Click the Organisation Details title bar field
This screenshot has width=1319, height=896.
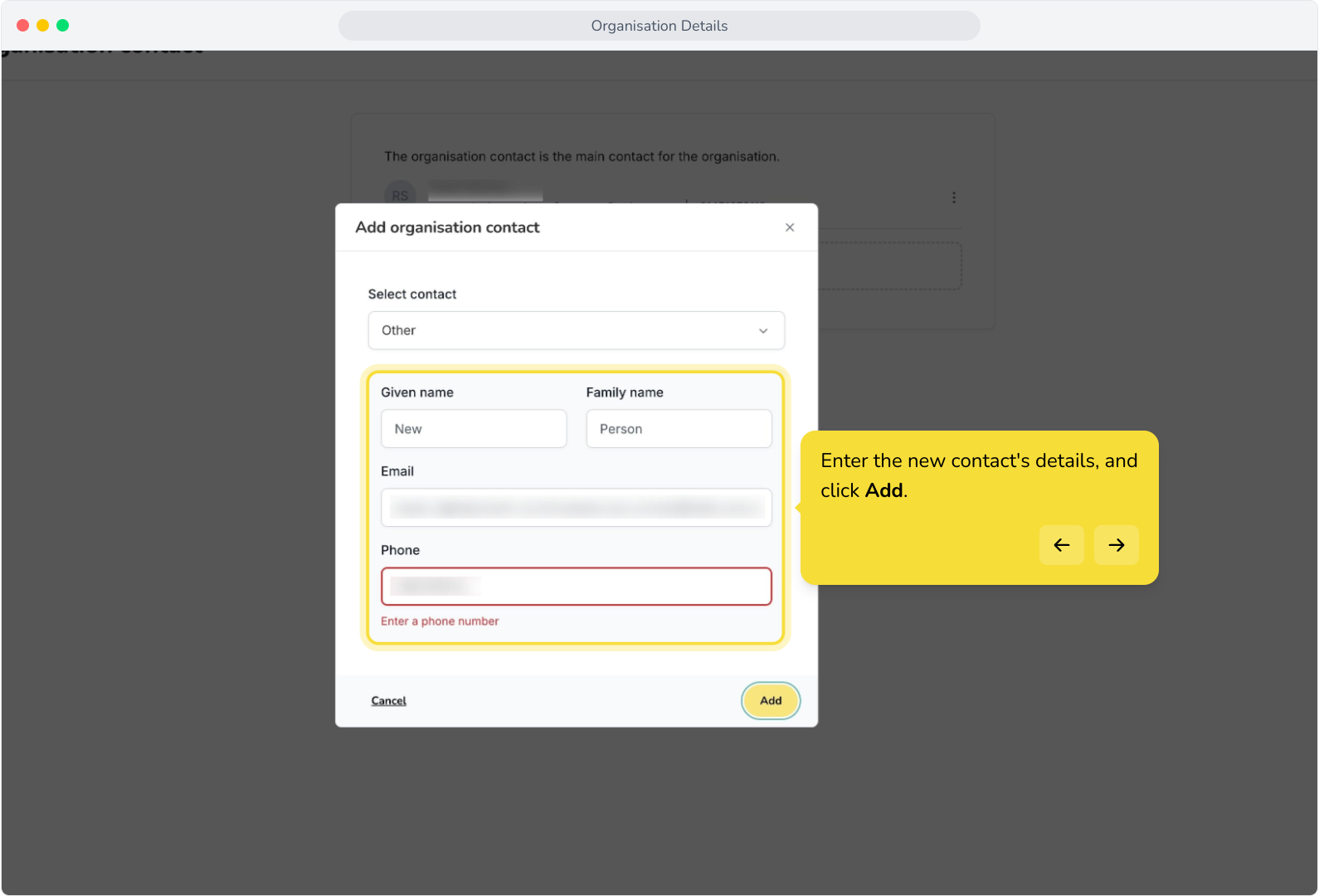(x=659, y=26)
